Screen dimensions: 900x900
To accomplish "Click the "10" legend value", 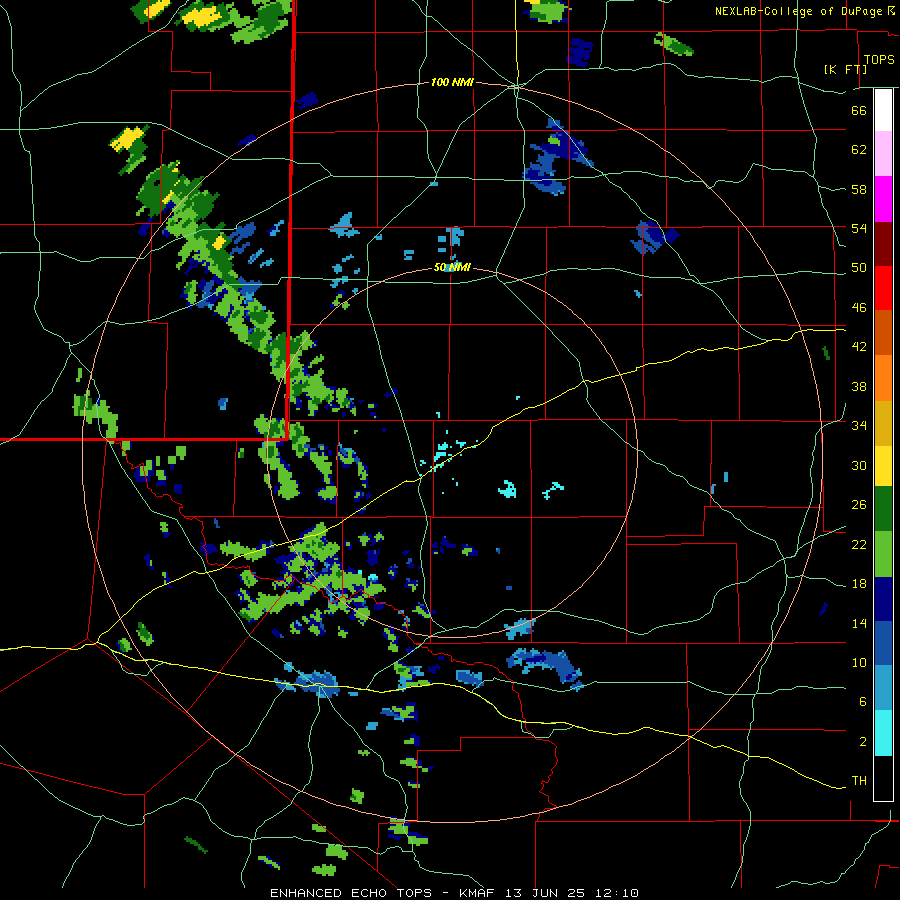I will click(859, 663).
